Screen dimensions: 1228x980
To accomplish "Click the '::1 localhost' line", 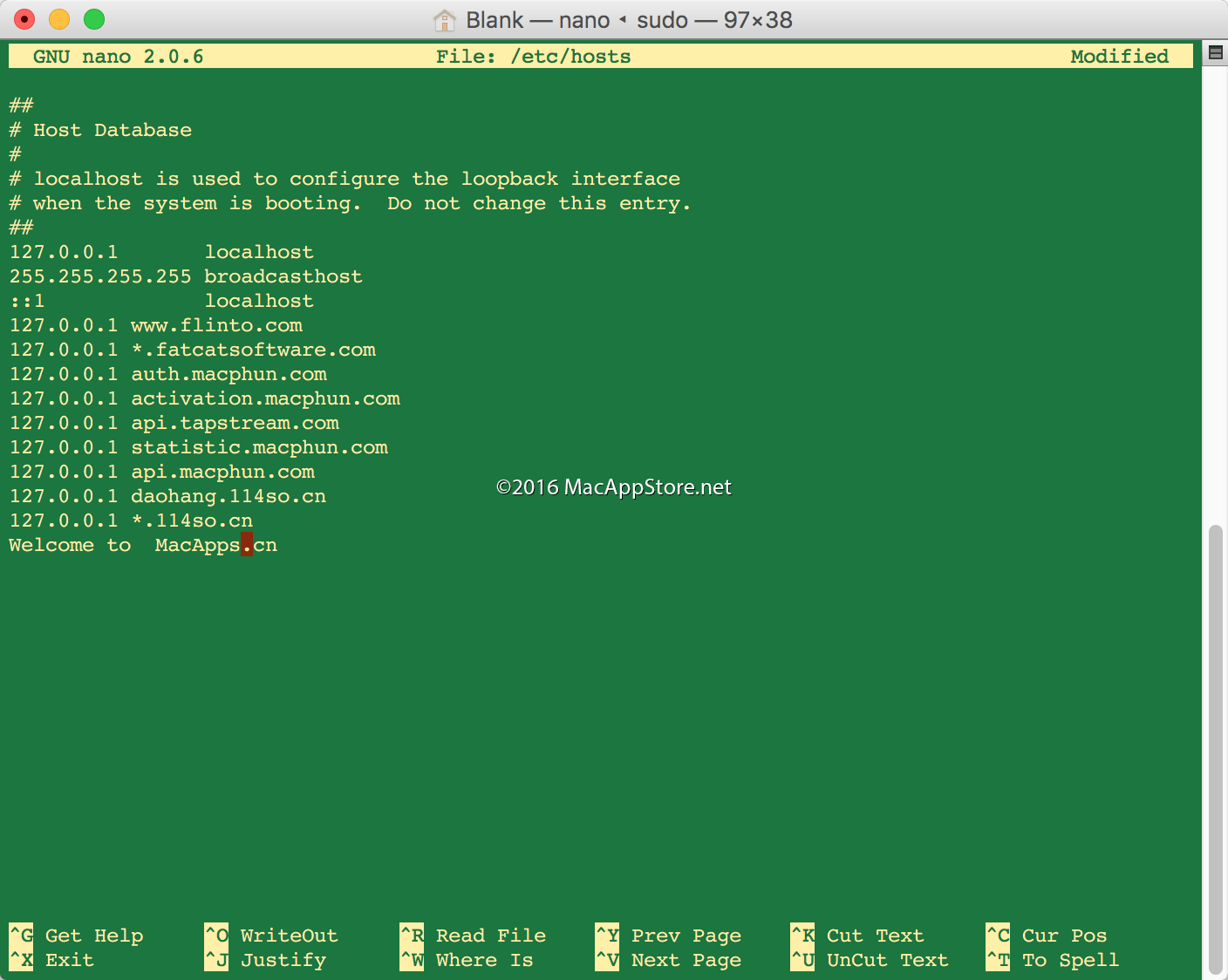I will (161, 301).
